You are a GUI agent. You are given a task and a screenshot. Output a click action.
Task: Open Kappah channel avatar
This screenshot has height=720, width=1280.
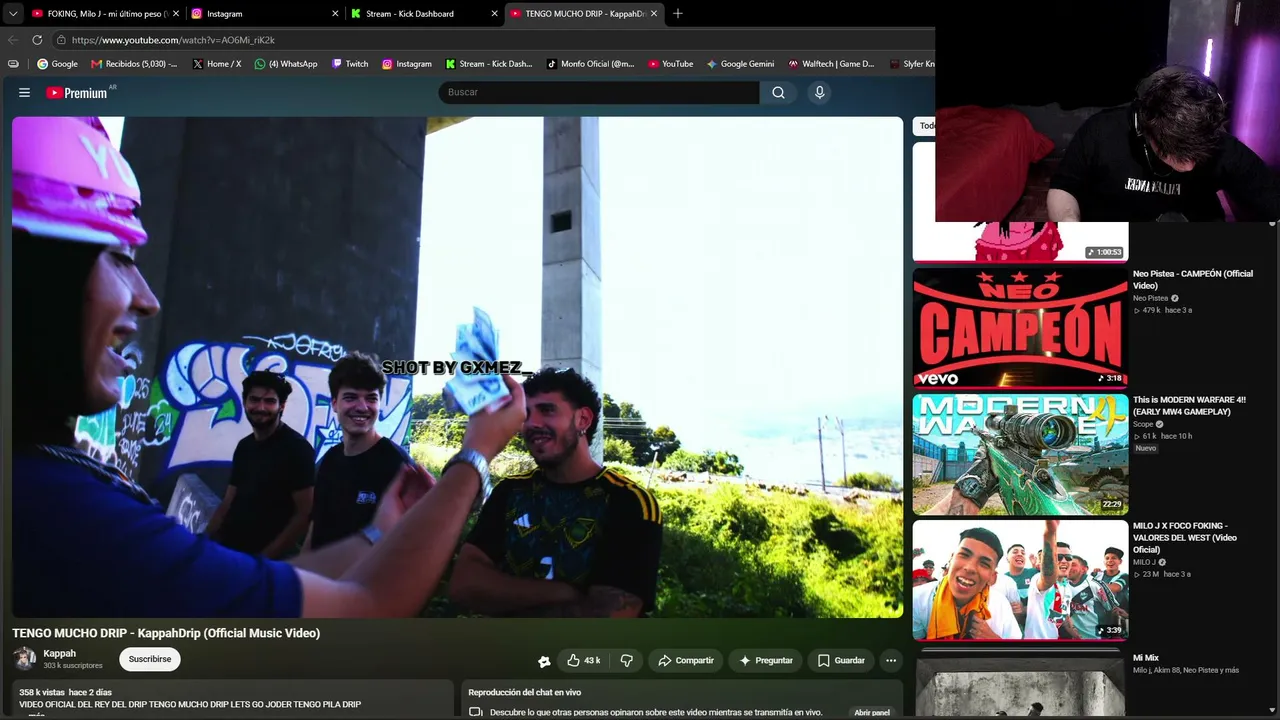pyautogui.click(x=24, y=658)
